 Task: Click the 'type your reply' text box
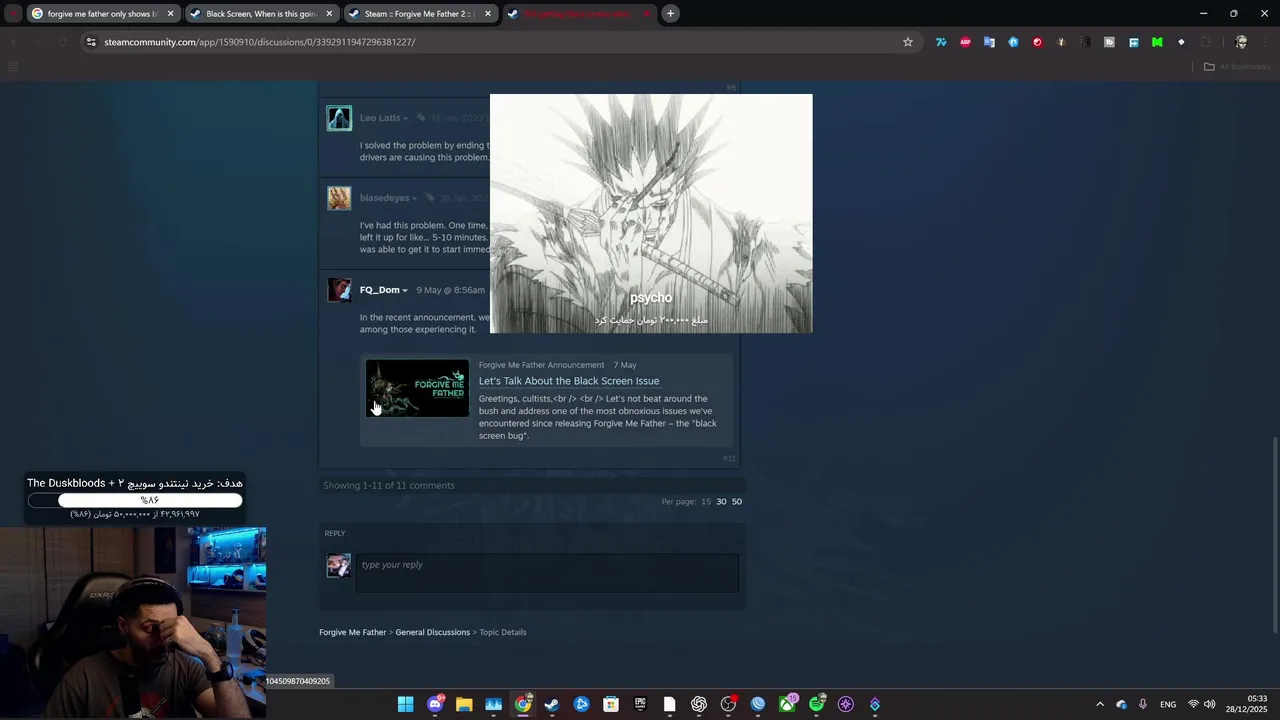point(547,573)
